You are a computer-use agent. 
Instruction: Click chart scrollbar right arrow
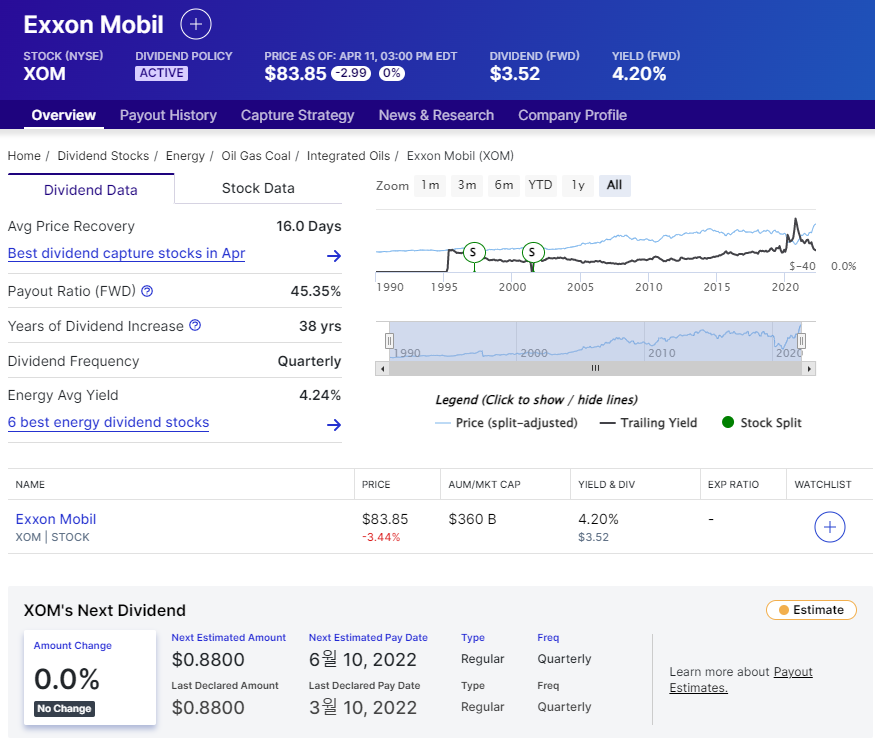click(809, 369)
